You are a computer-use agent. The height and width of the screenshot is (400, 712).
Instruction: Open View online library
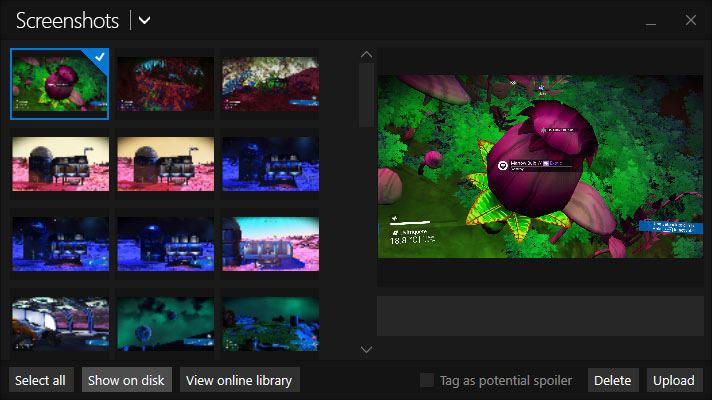point(239,380)
